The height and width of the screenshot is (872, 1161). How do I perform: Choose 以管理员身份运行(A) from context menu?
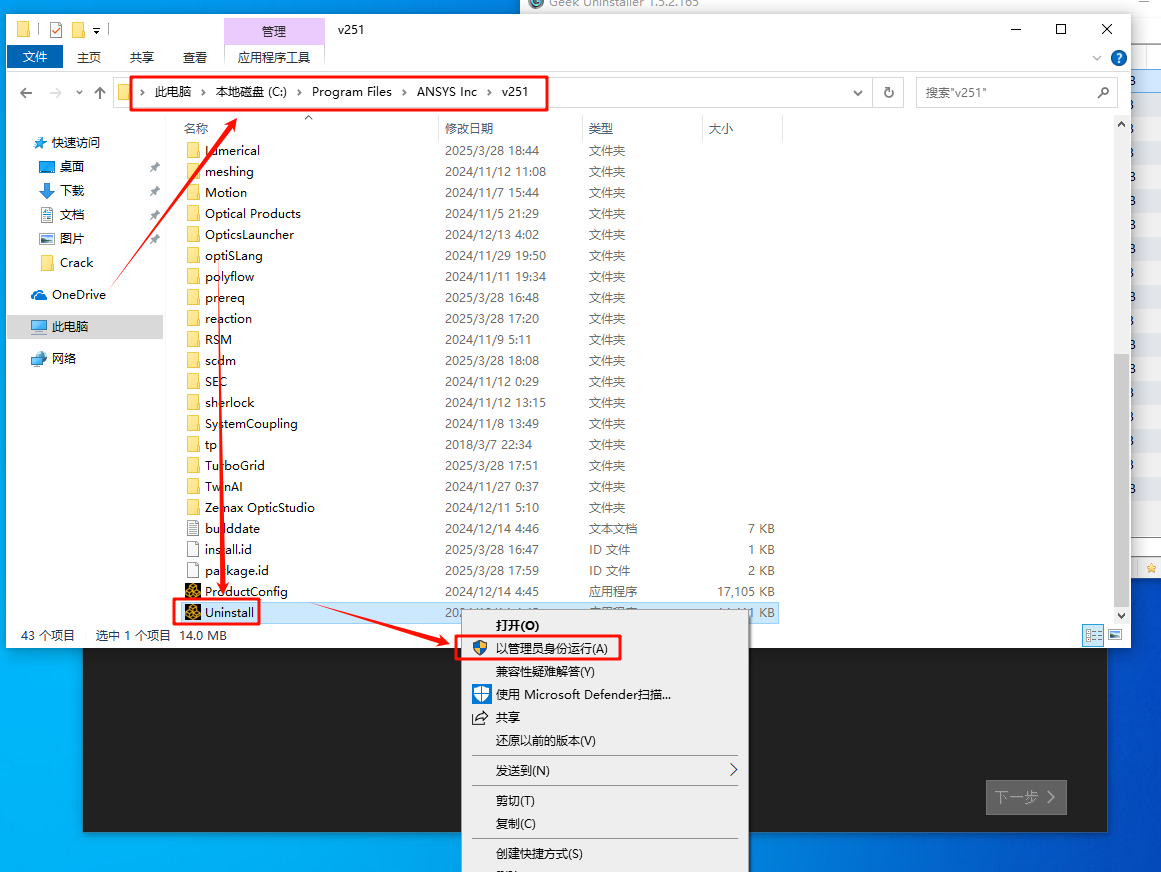coord(551,648)
